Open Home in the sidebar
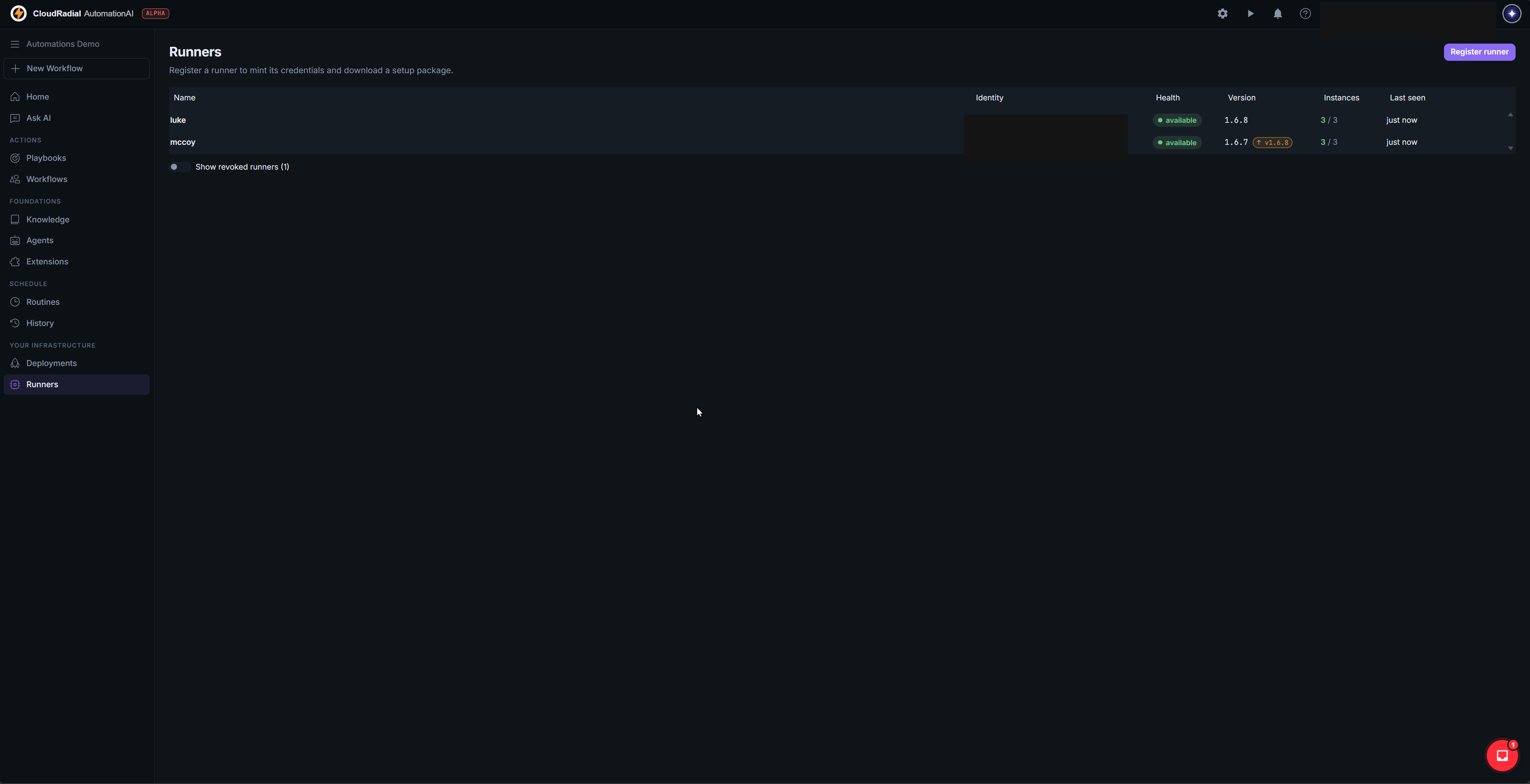This screenshot has width=1530, height=784. click(x=77, y=97)
